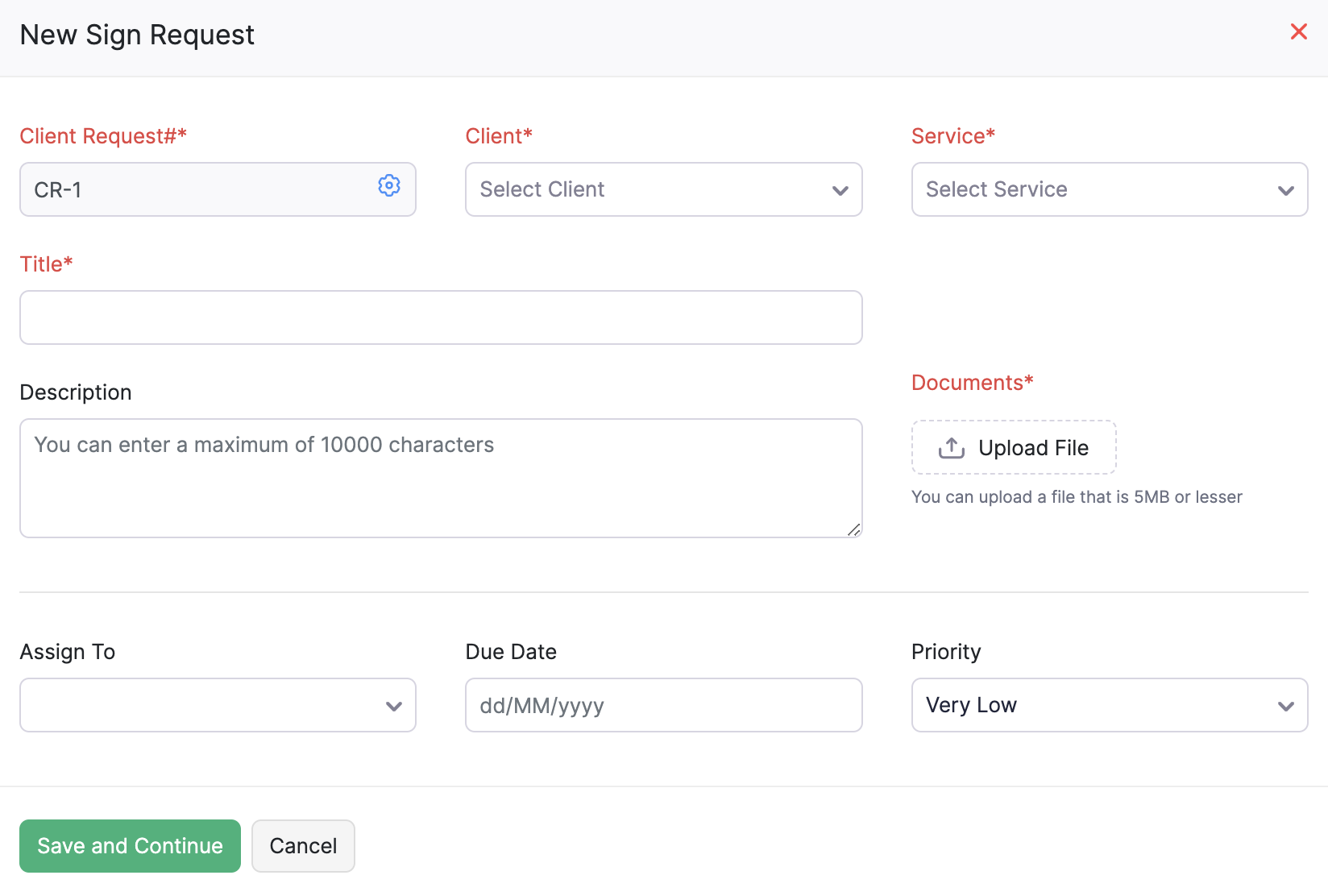The height and width of the screenshot is (896, 1328).
Task: Click the Due Date label
Action: tap(511, 652)
